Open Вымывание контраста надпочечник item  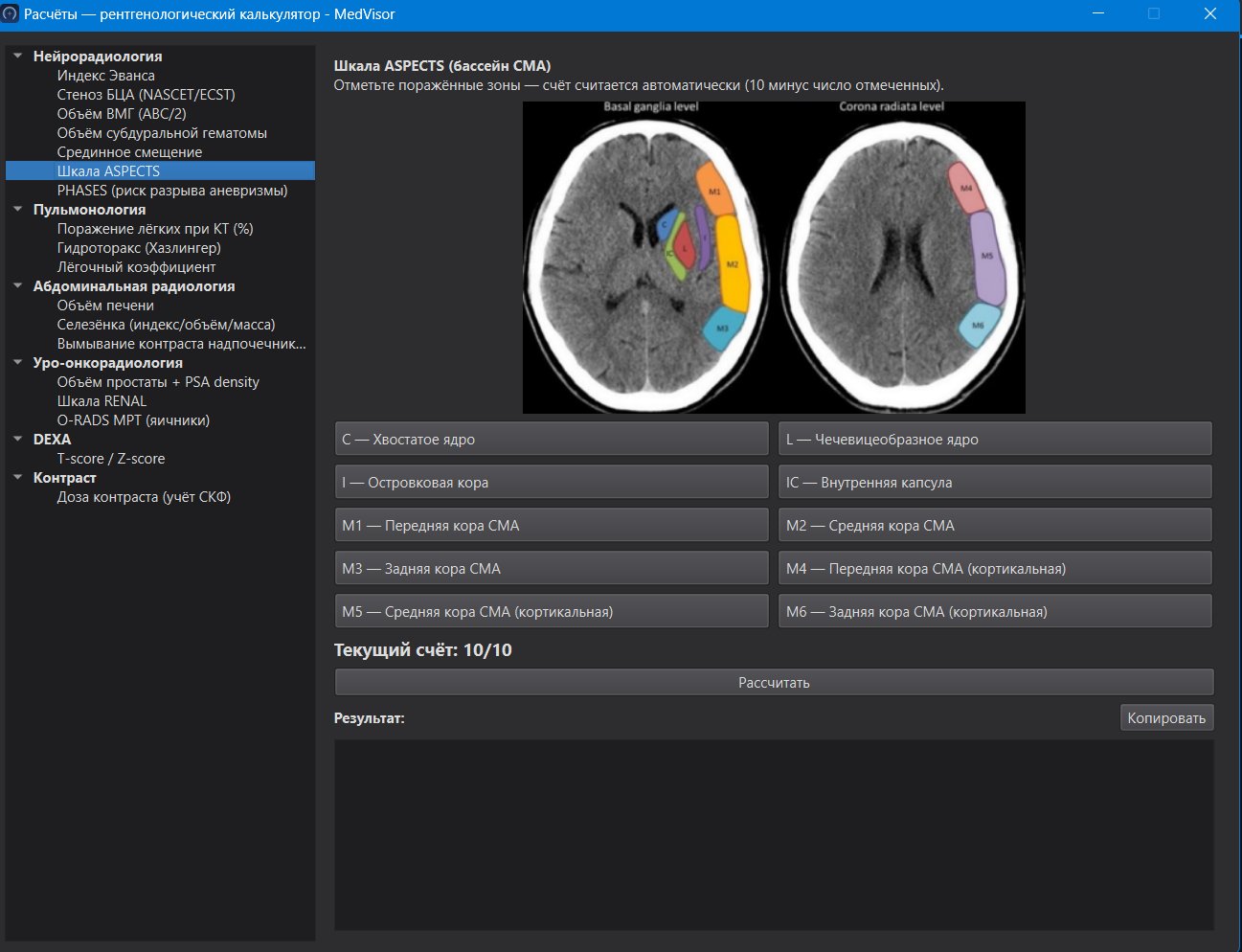[181, 344]
